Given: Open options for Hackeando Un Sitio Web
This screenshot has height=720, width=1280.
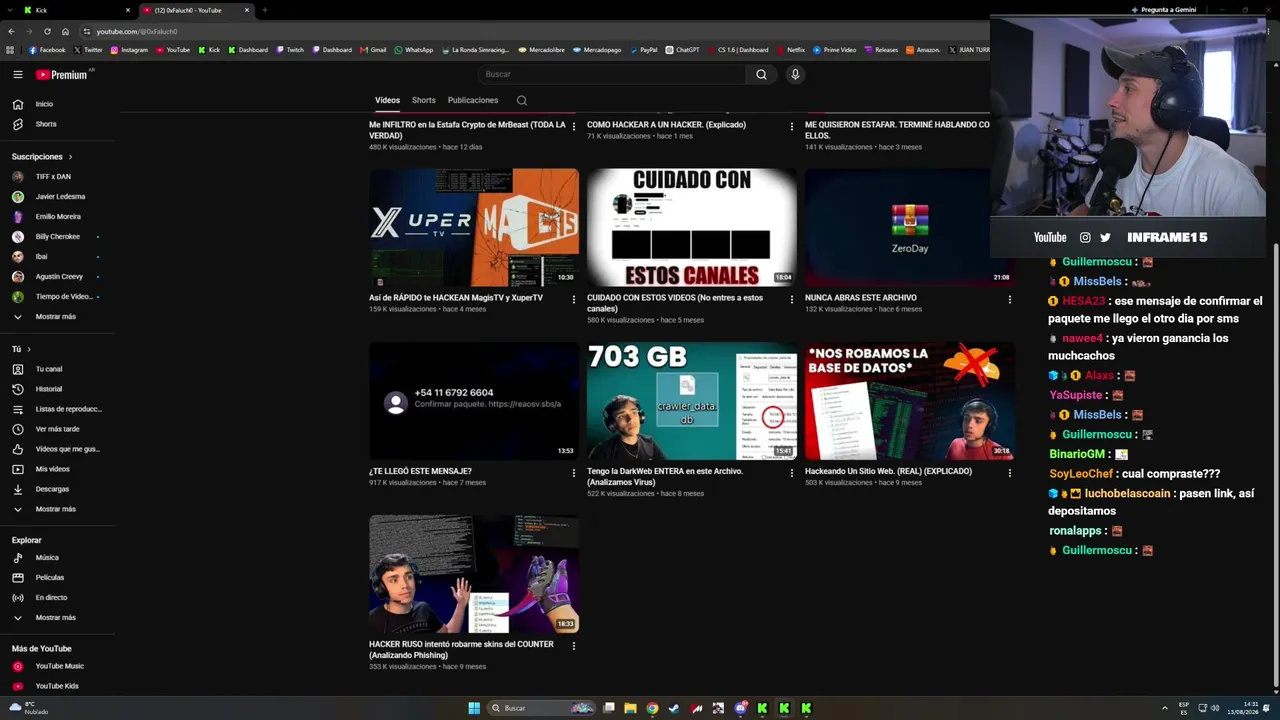Looking at the screenshot, I should tap(1010, 472).
